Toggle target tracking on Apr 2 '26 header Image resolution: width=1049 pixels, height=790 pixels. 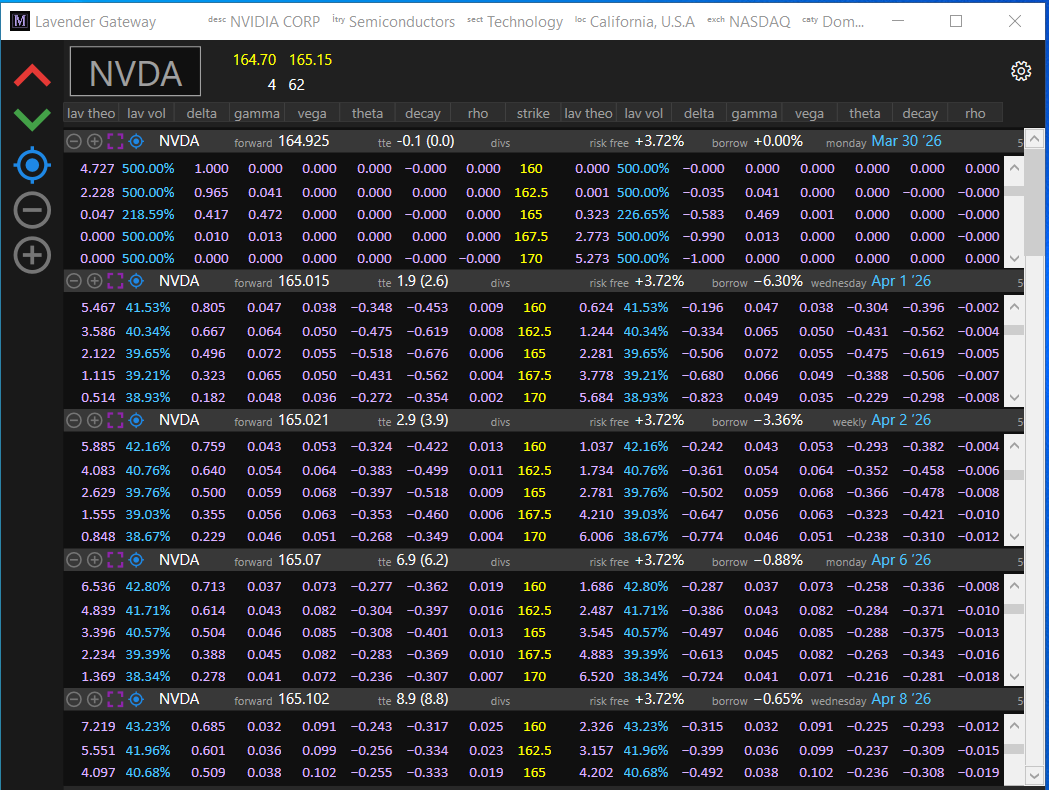coord(135,420)
